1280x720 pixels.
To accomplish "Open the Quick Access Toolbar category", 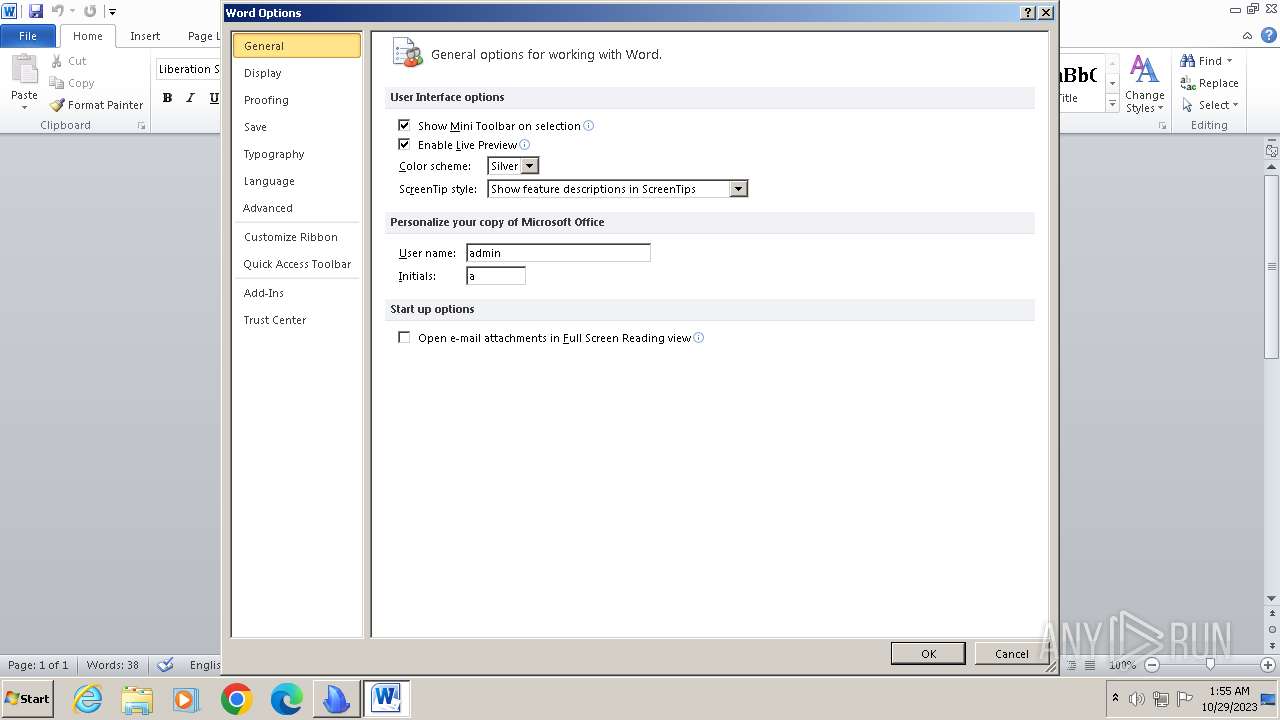I will click(296, 264).
